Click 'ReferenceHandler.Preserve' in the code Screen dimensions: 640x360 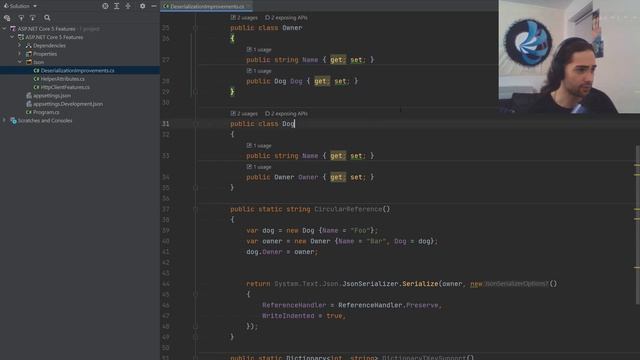coord(388,305)
